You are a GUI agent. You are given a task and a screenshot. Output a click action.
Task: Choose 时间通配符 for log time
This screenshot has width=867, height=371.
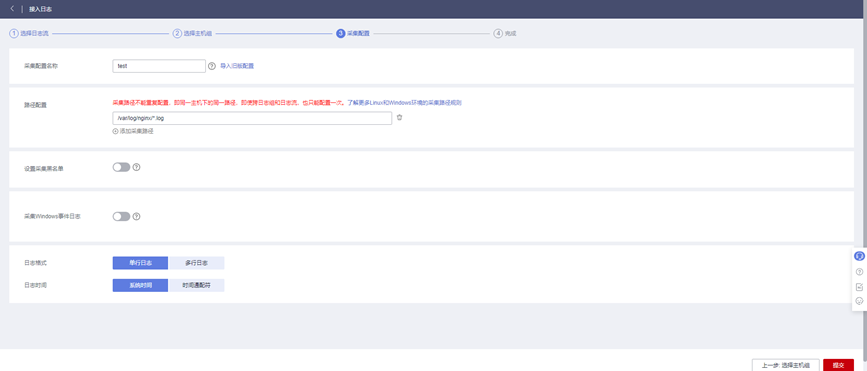coord(196,285)
